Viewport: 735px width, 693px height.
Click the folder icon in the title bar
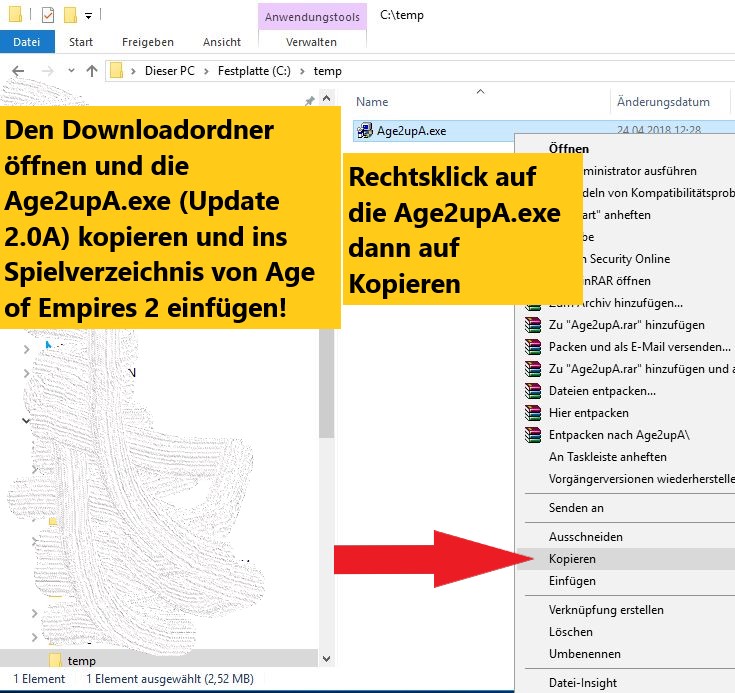(x=15, y=15)
